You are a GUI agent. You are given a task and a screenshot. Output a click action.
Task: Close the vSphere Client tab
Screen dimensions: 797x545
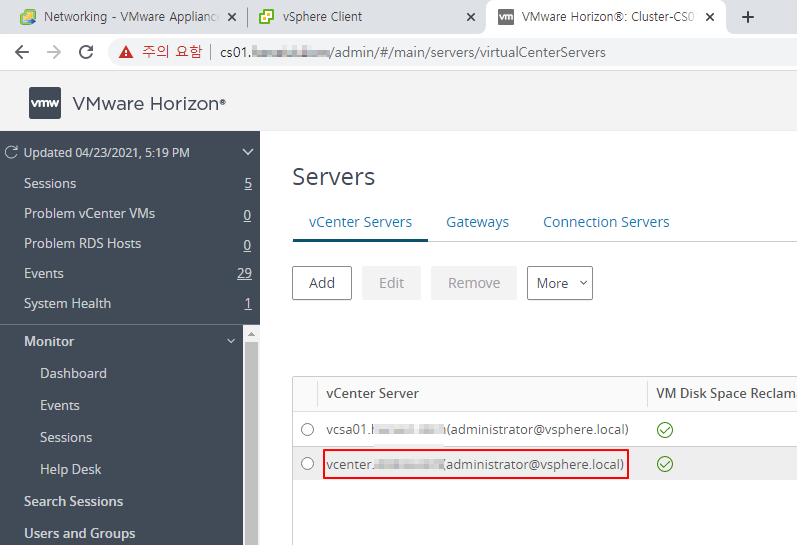coord(471,17)
